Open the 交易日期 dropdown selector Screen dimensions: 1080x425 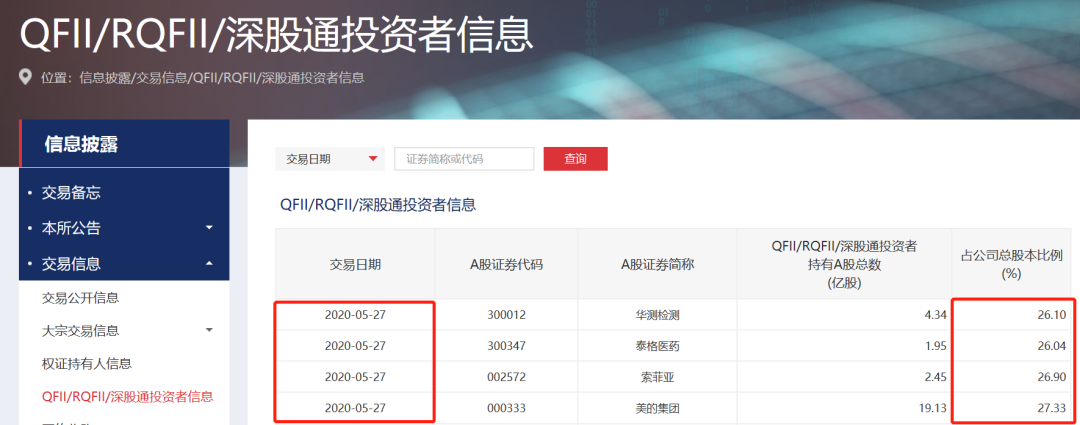(330, 159)
